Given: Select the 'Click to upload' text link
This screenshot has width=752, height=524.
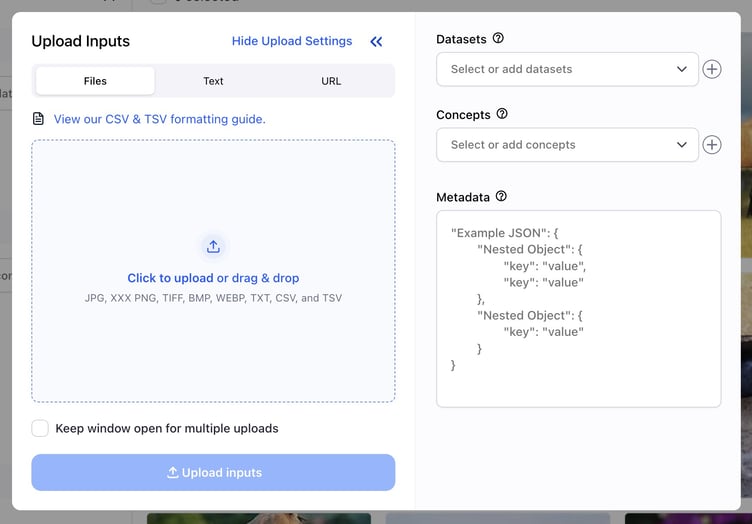Looking at the screenshot, I should click(170, 278).
